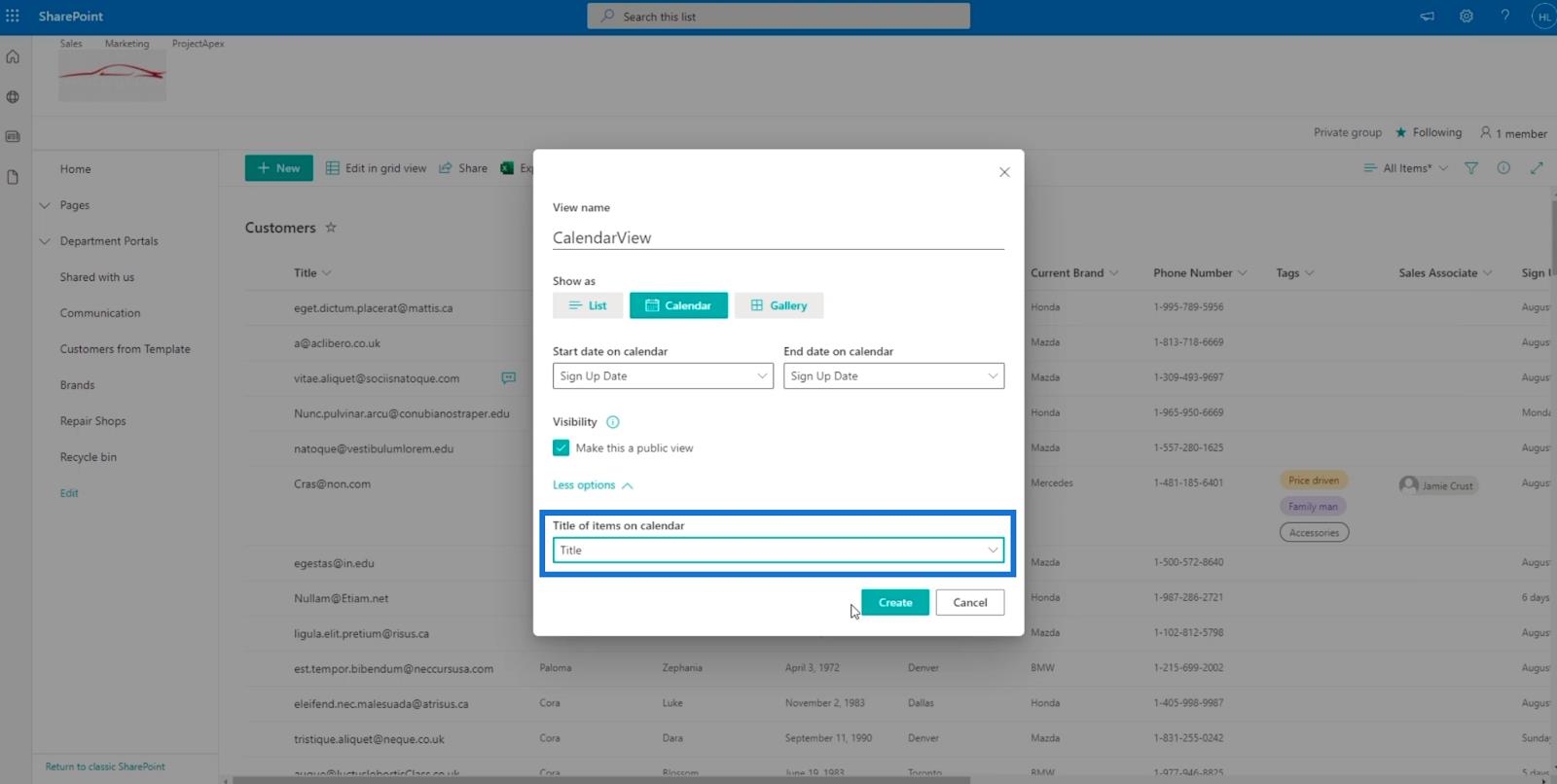Open the Marketing top navigation link

click(127, 44)
